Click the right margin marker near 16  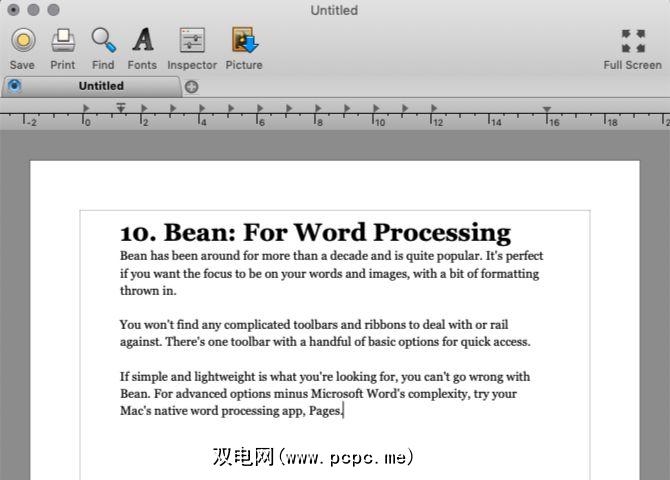point(547,109)
